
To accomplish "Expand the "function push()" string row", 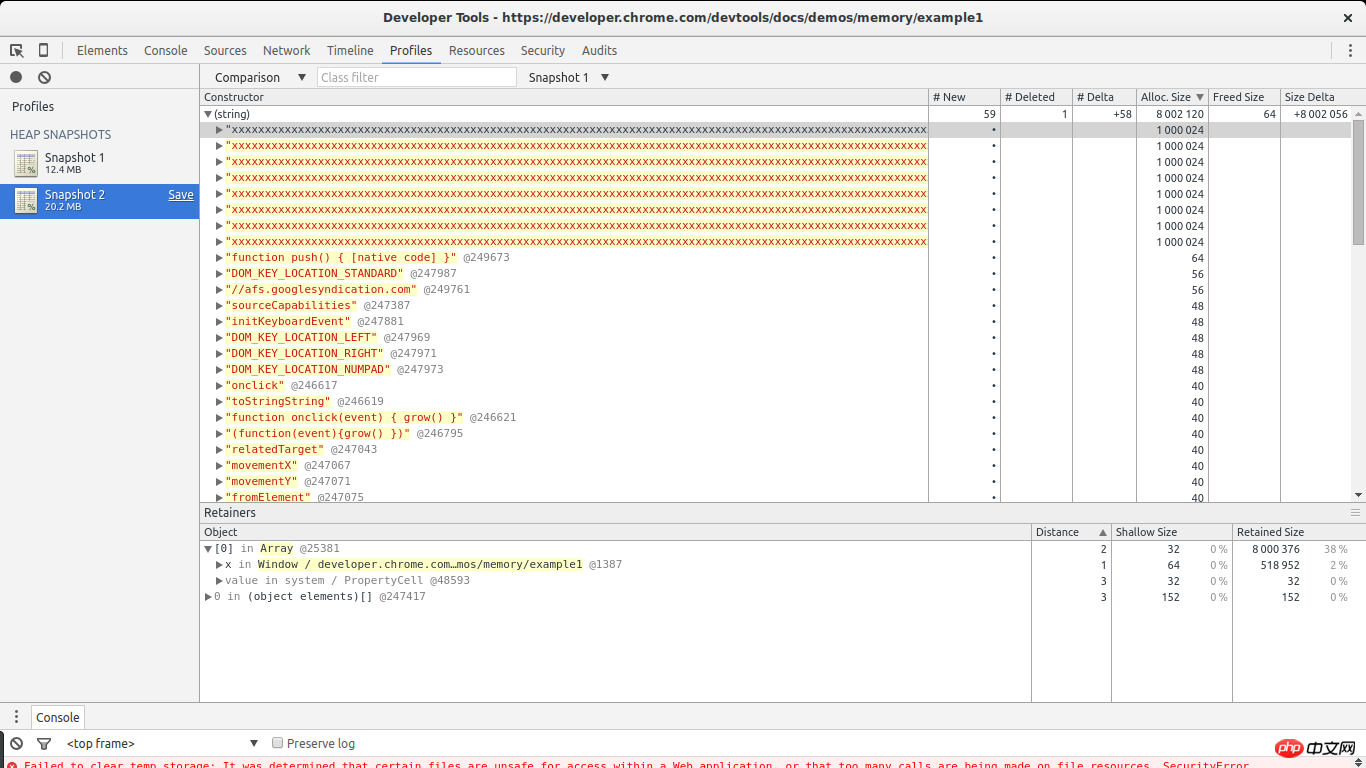I will pos(220,257).
